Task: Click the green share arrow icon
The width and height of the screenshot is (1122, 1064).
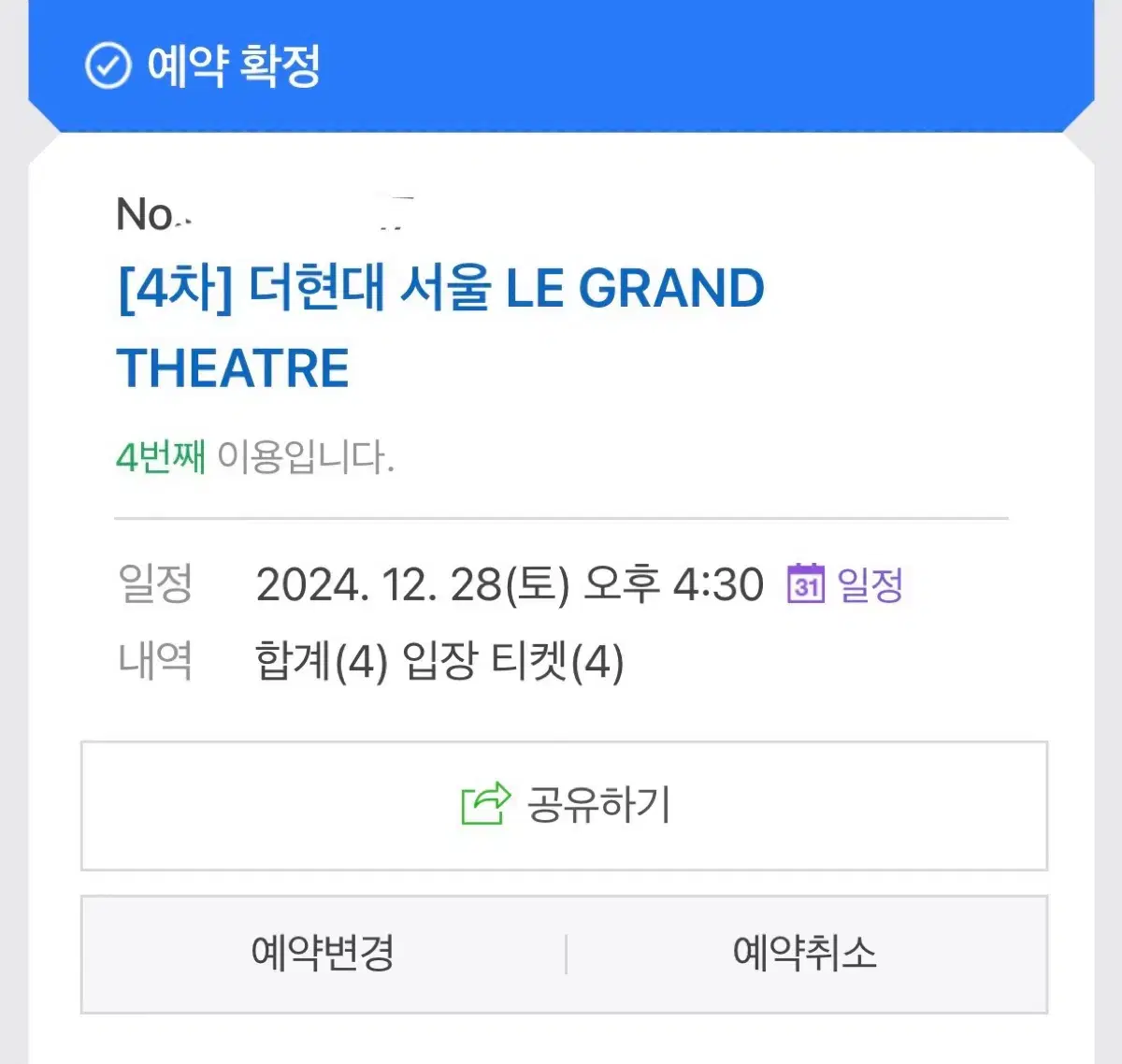Action: [x=486, y=804]
